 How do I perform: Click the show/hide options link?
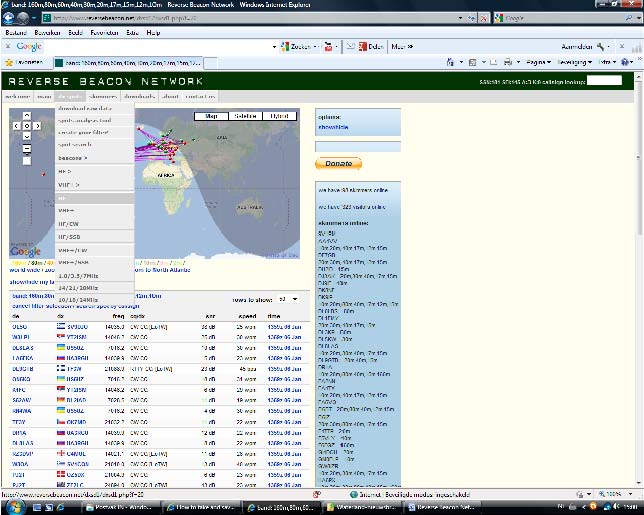pyautogui.click(x=333, y=127)
